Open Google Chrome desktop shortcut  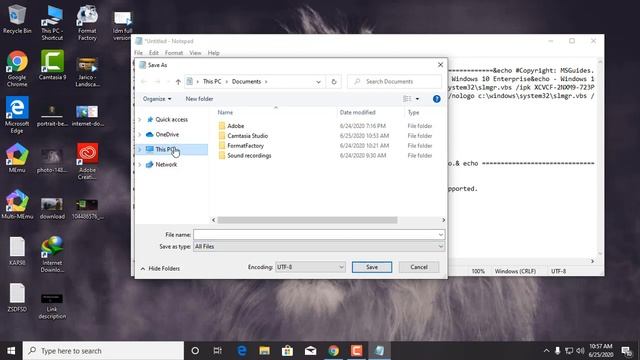pos(17,69)
